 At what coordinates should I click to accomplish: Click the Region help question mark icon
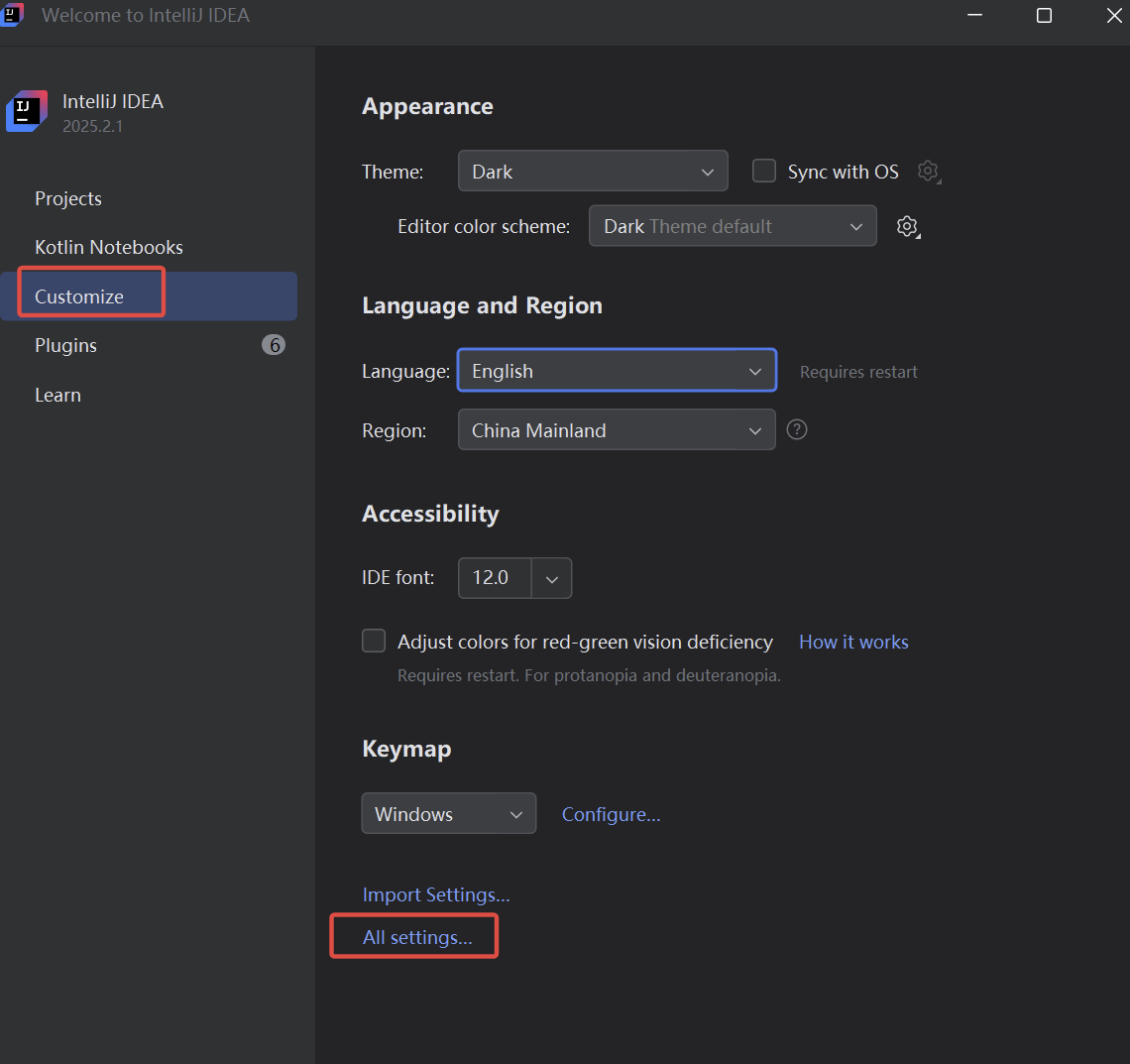[x=796, y=429]
